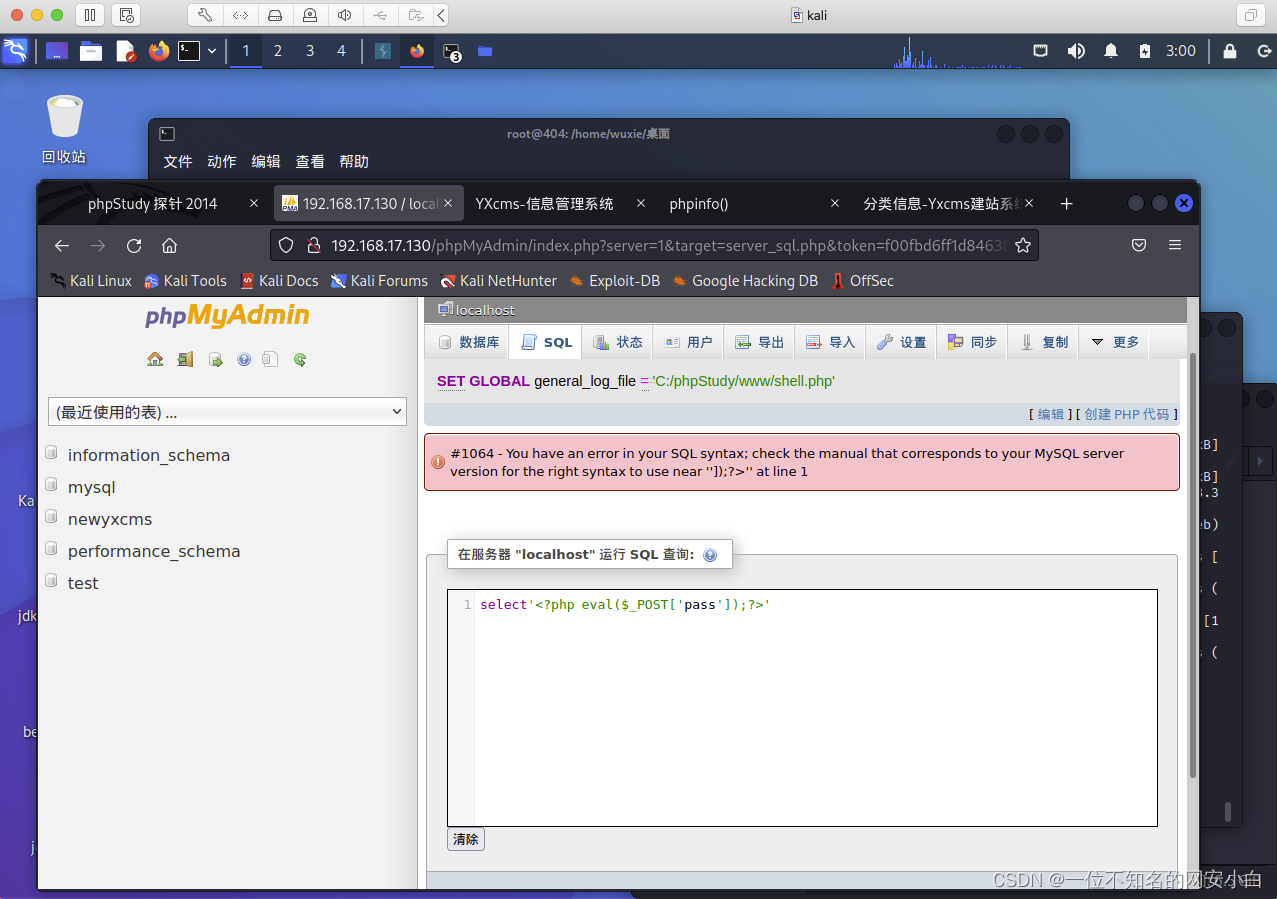1277x899 pixels.
Task: Open the Kali applications menu
Action: (15, 51)
